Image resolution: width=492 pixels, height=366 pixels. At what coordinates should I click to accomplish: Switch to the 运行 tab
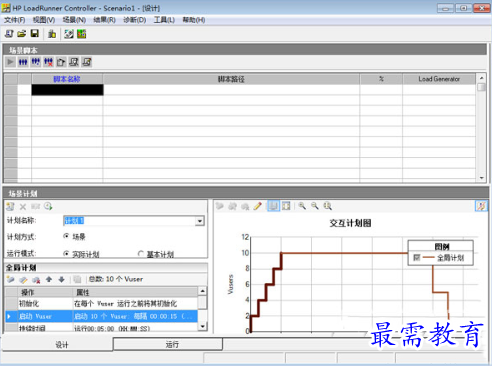click(x=168, y=344)
